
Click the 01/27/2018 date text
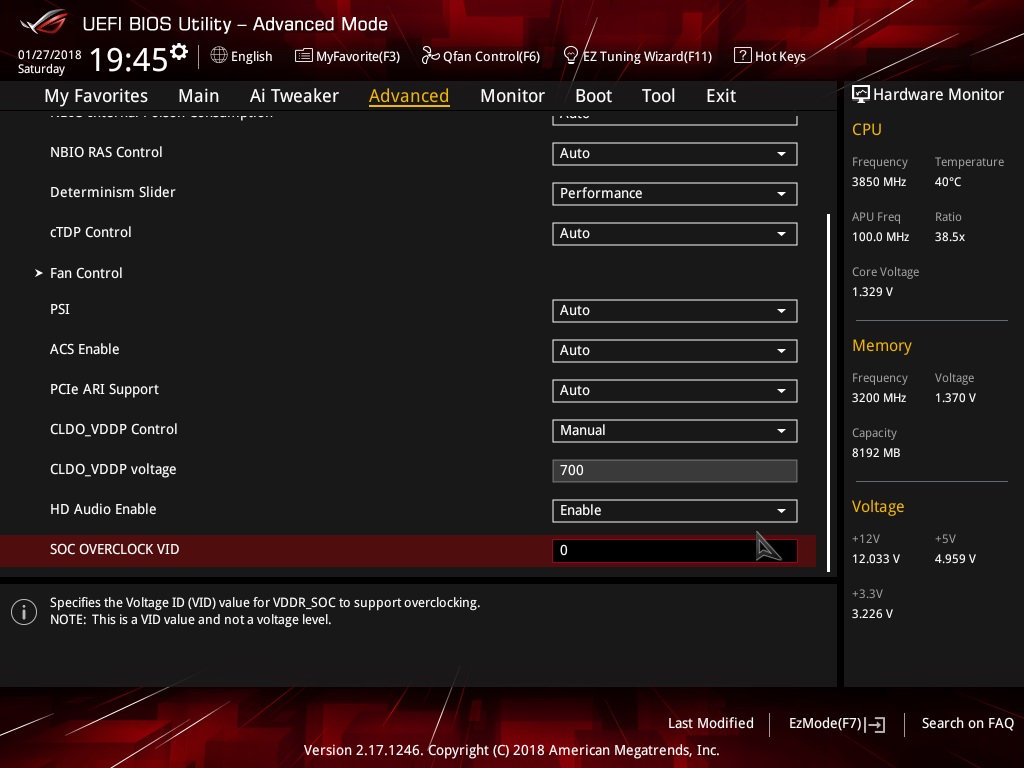pyautogui.click(x=50, y=55)
